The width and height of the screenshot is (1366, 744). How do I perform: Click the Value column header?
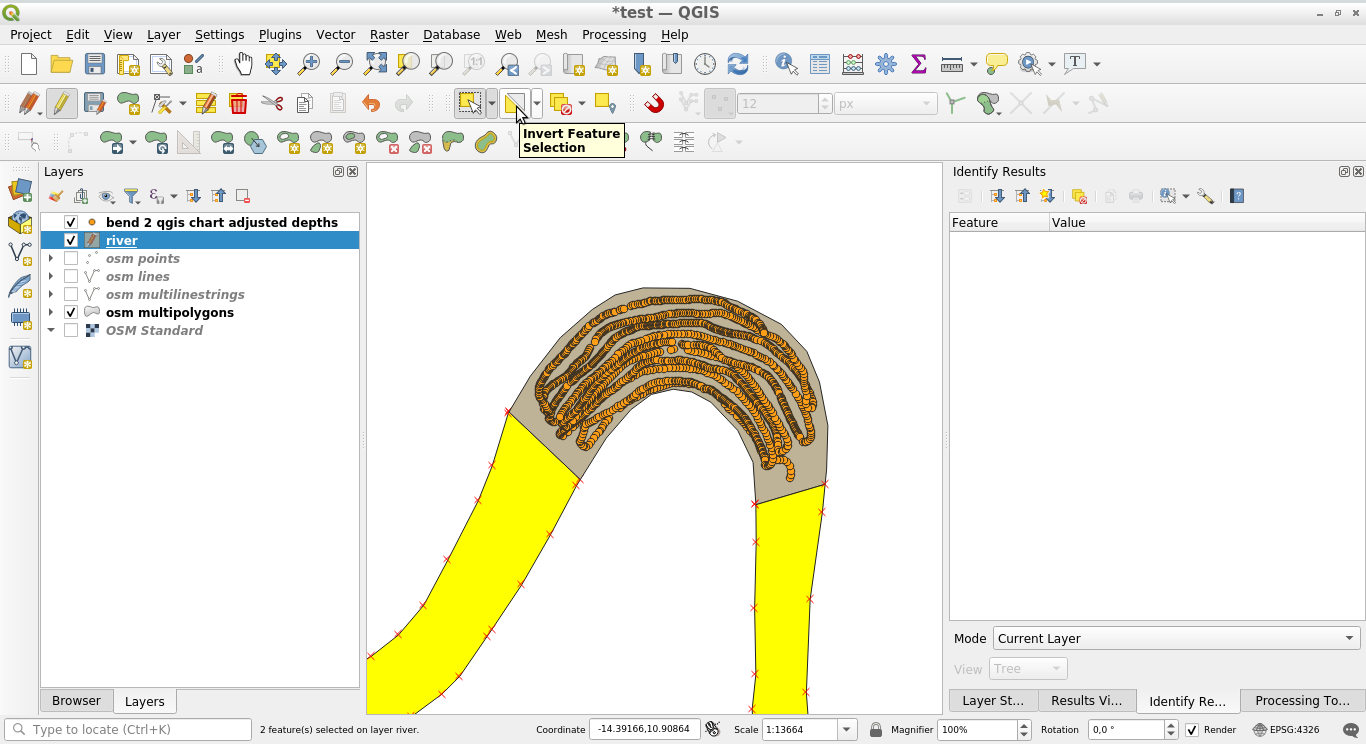[1206, 222]
